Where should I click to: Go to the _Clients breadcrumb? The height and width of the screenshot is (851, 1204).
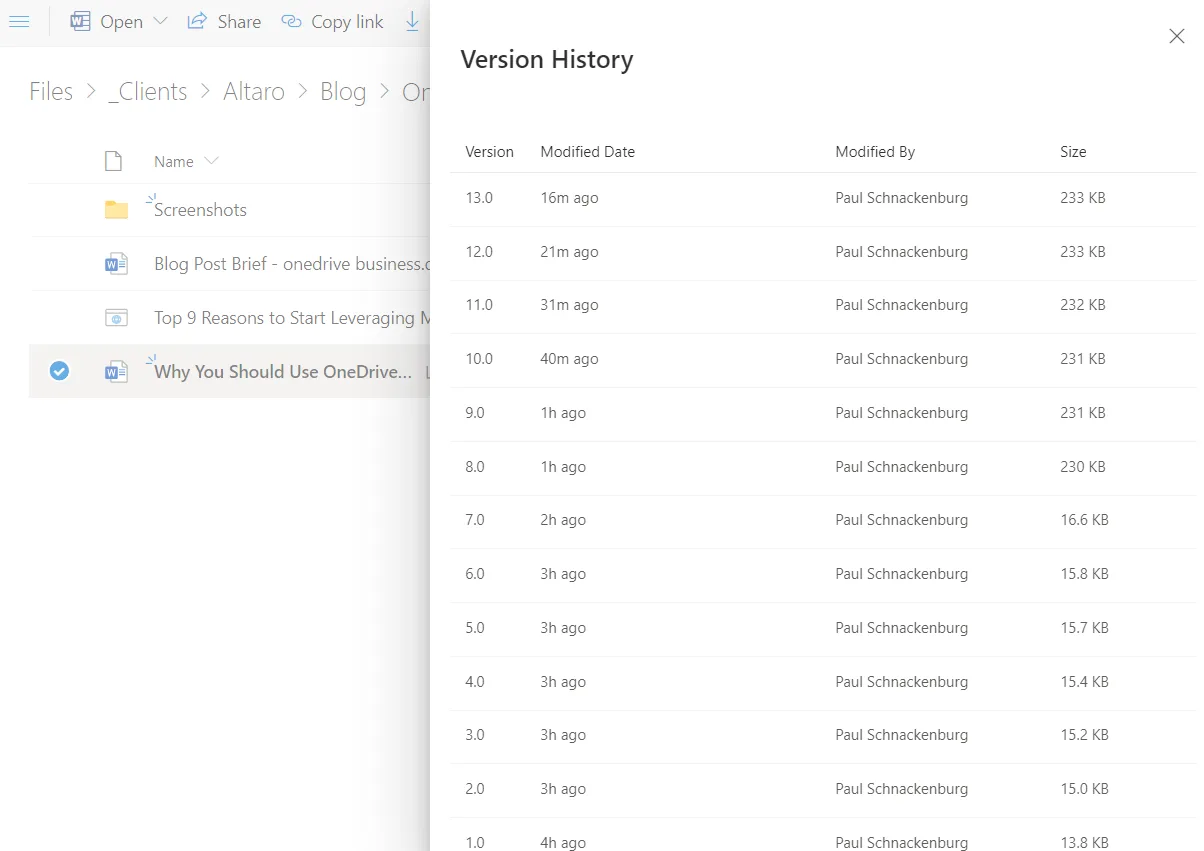point(148,91)
